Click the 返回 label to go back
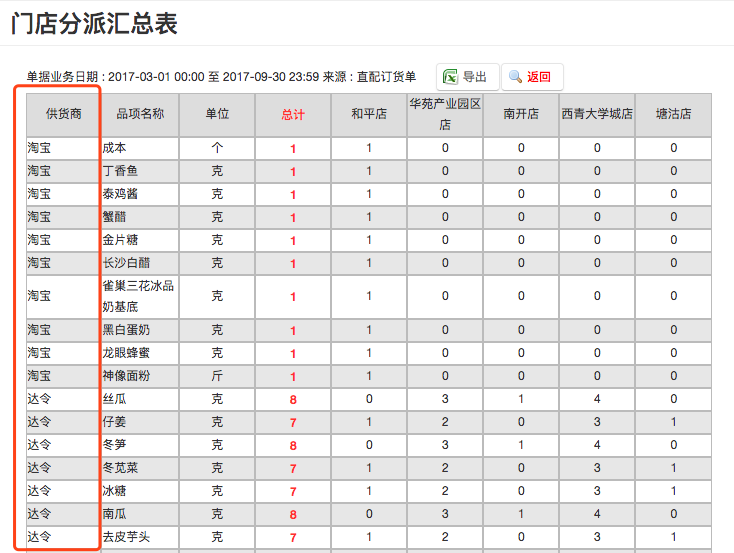 coord(539,77)
